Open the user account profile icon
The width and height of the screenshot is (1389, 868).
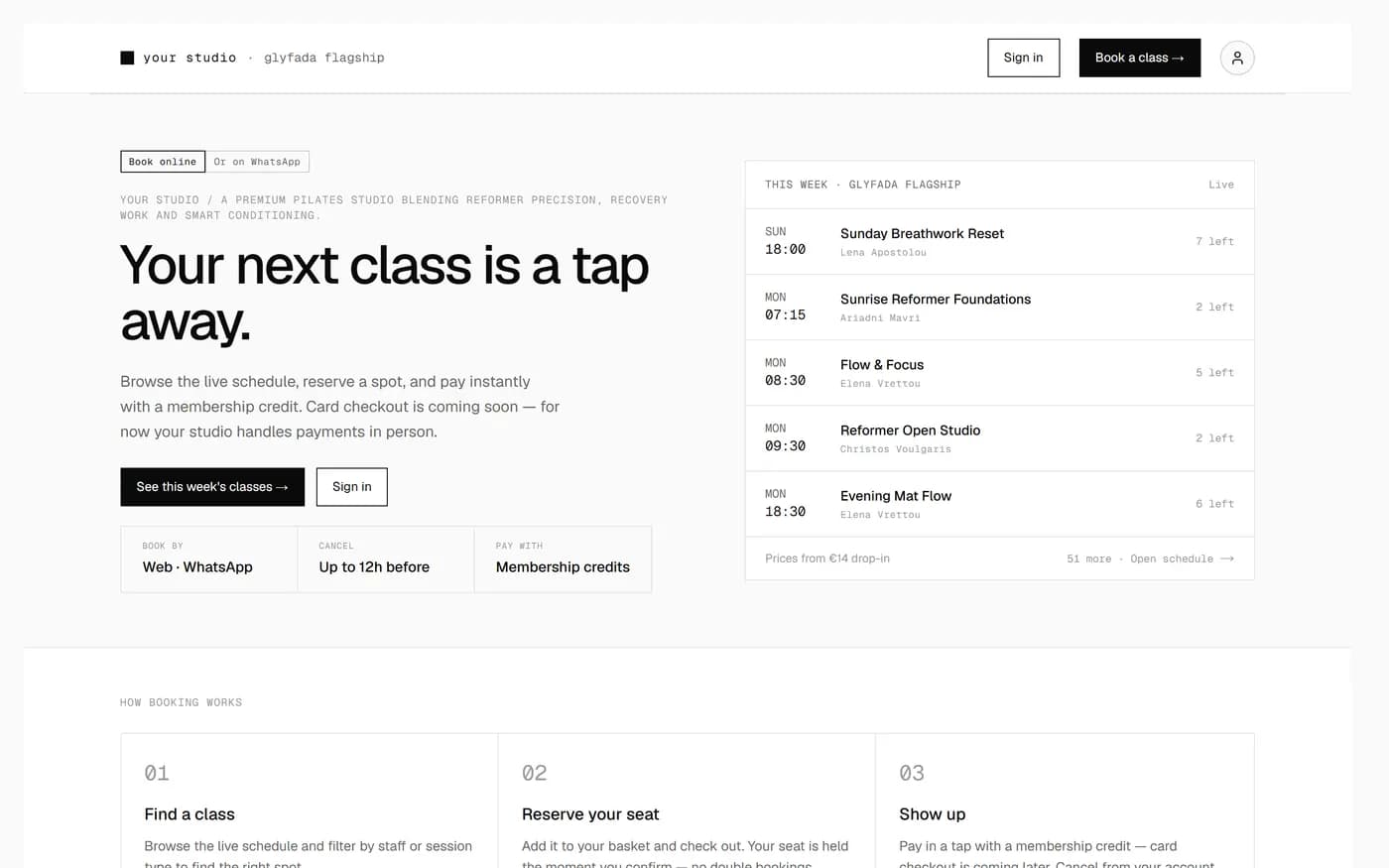point(1237,58)
